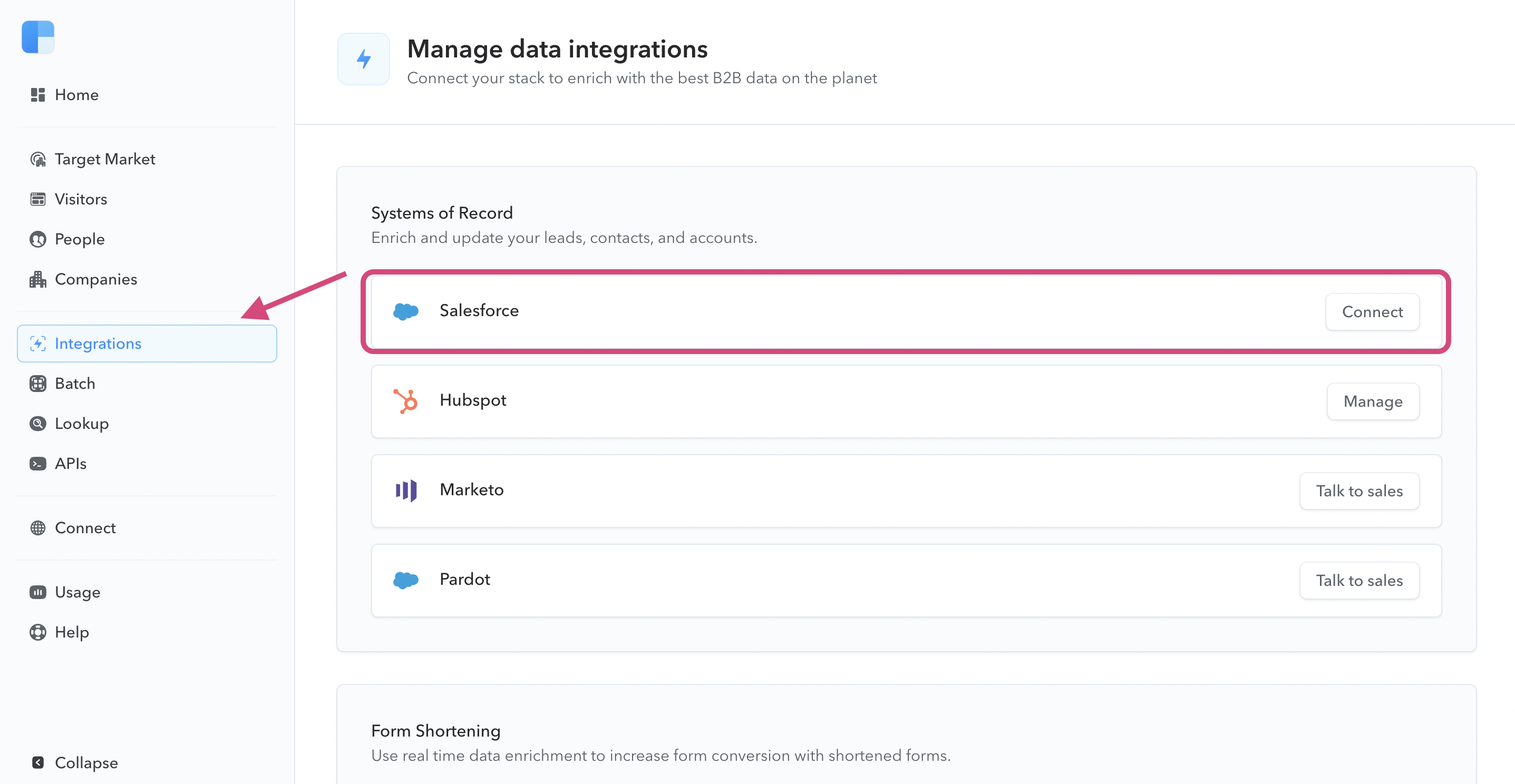Click the 'Connect your stack to enrich' subtitle
This screenshot has height=784, width=1515.
point(642,78)
